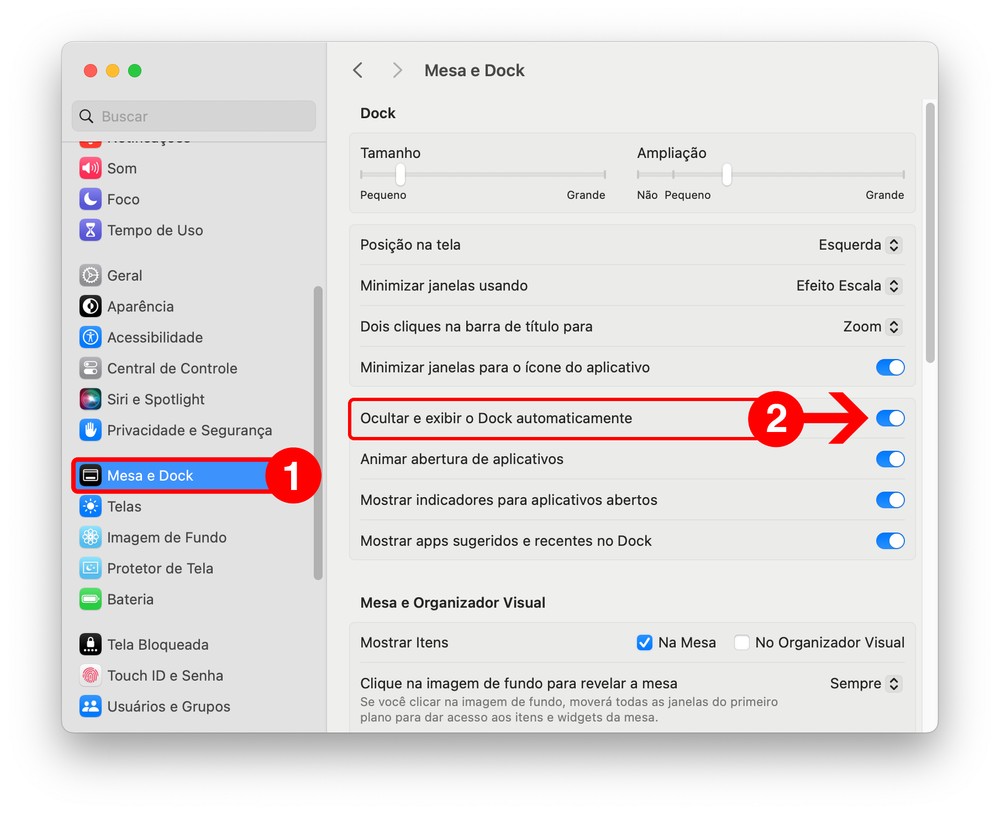This screenshot has width=1000, height=814.
Task: Click the search magnifier icon
Action: 86,116
